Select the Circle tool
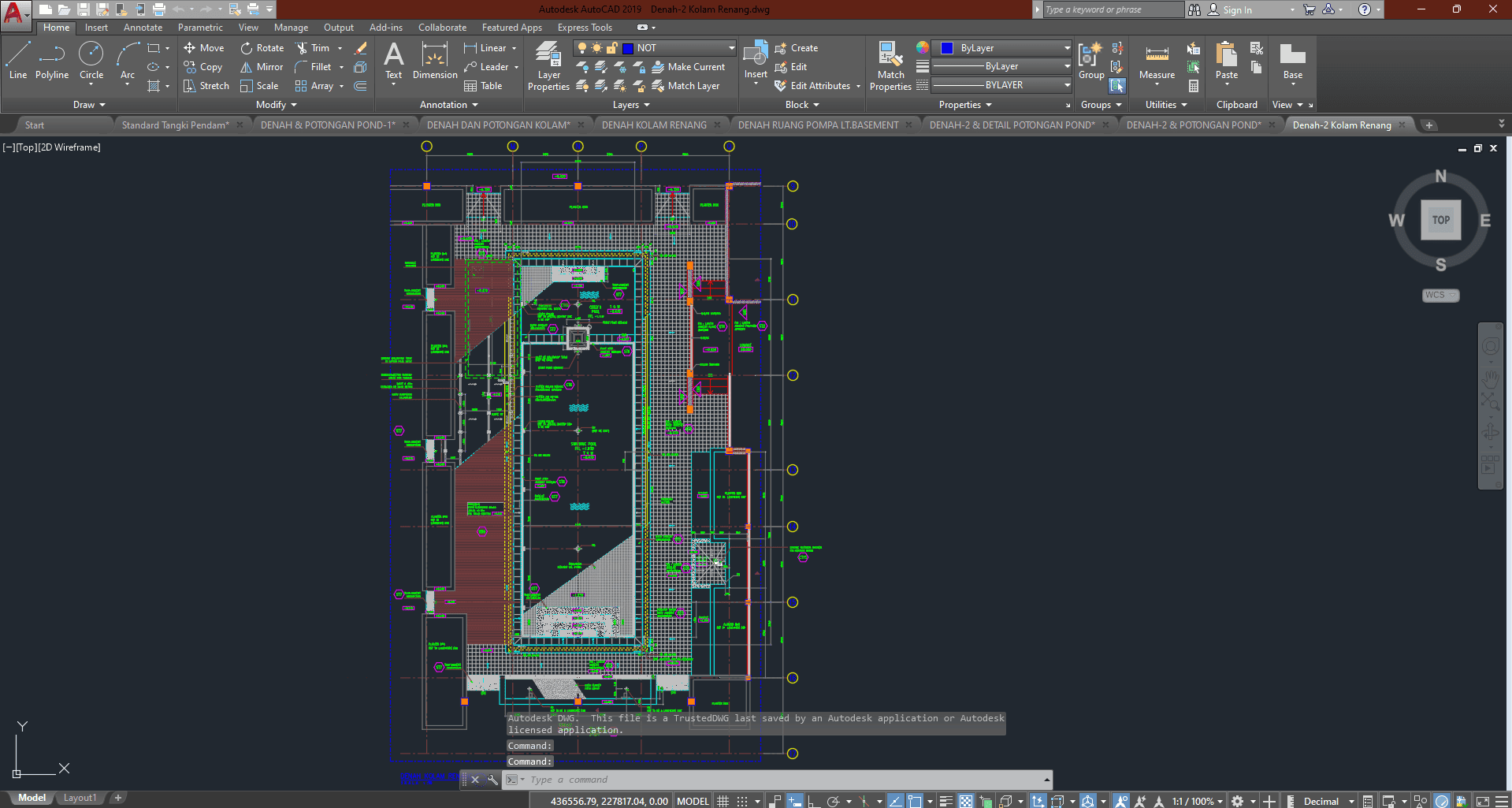Screen dimensions: 1512x808 [91, 61]
